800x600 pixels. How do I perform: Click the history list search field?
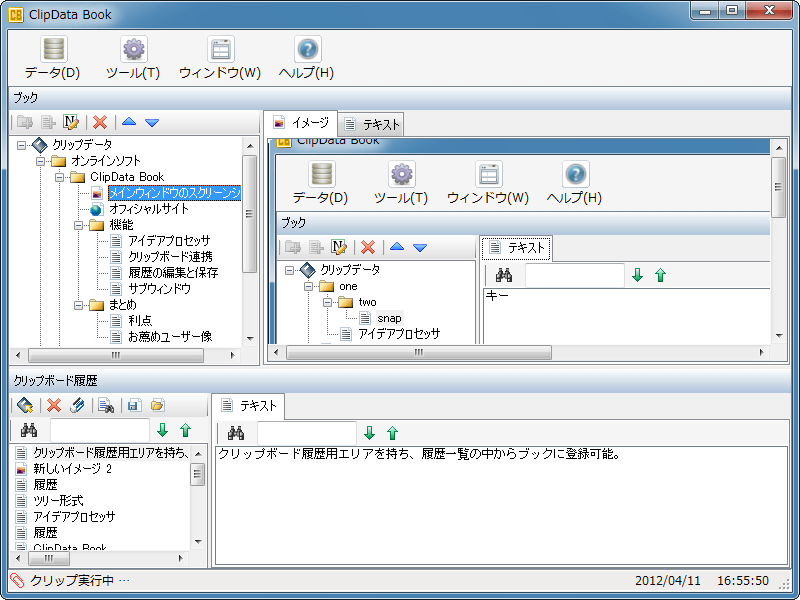[99, 431]
